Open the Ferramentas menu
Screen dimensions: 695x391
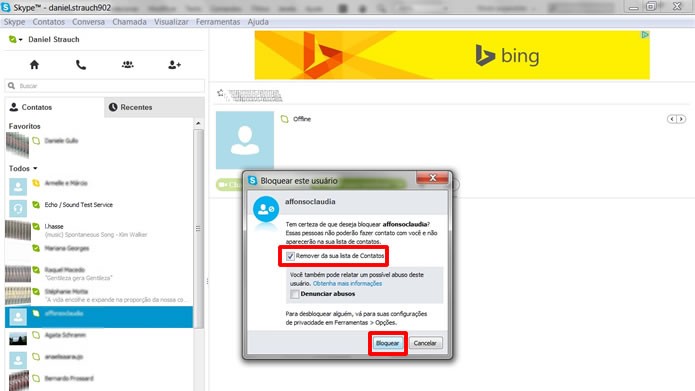[218, 22]
